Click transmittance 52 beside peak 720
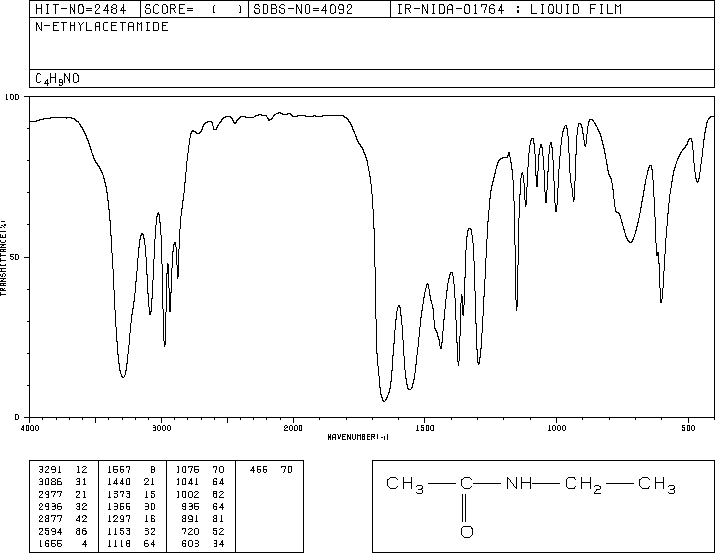The width and height of the screenshot is (715, 553). (x=219, y=532)
